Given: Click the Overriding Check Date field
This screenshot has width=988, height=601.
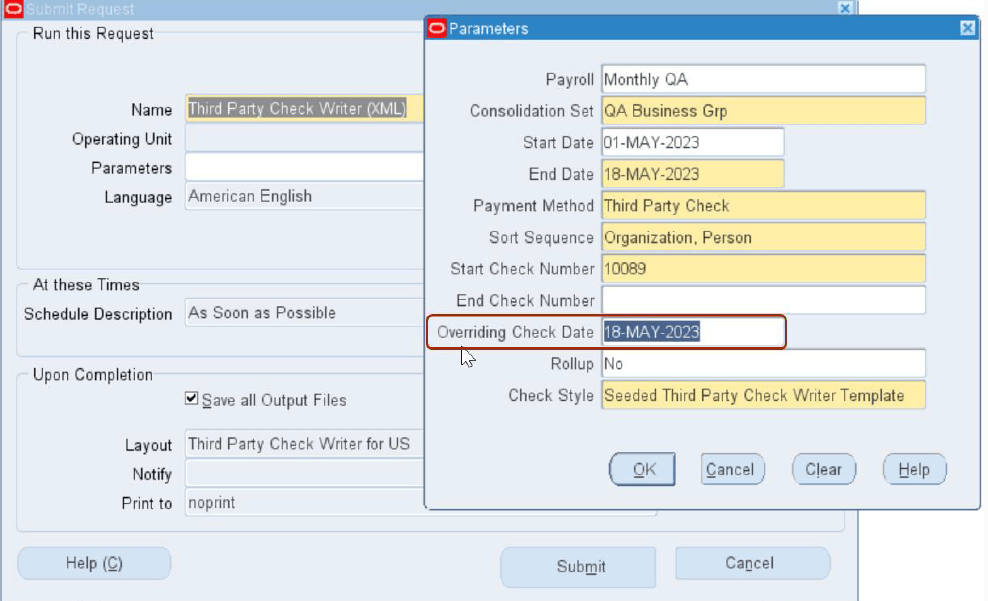Looking at the screenshot, I should click(x=692, y=332).
